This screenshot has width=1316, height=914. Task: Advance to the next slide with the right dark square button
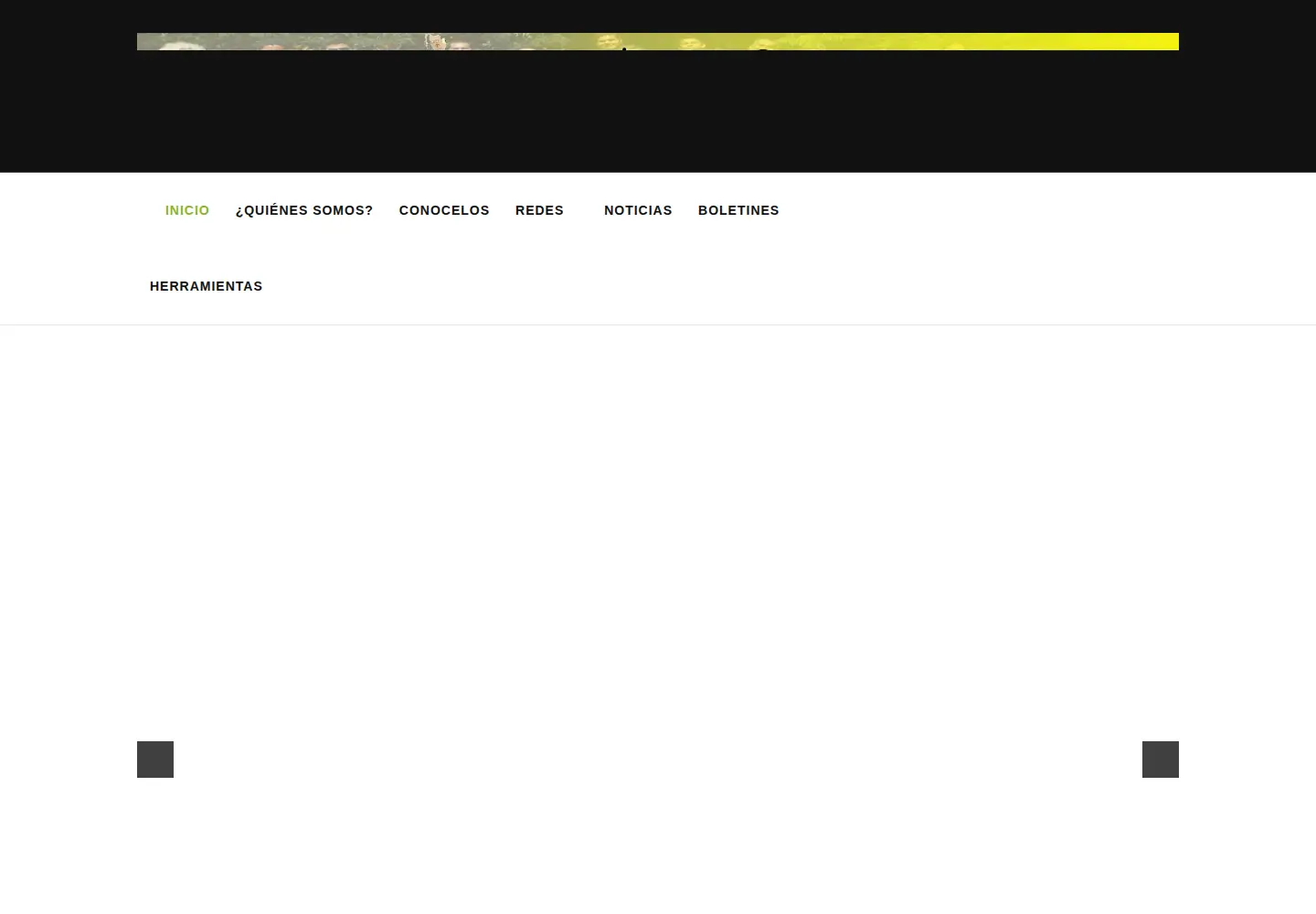click(x=1161, y=760)
